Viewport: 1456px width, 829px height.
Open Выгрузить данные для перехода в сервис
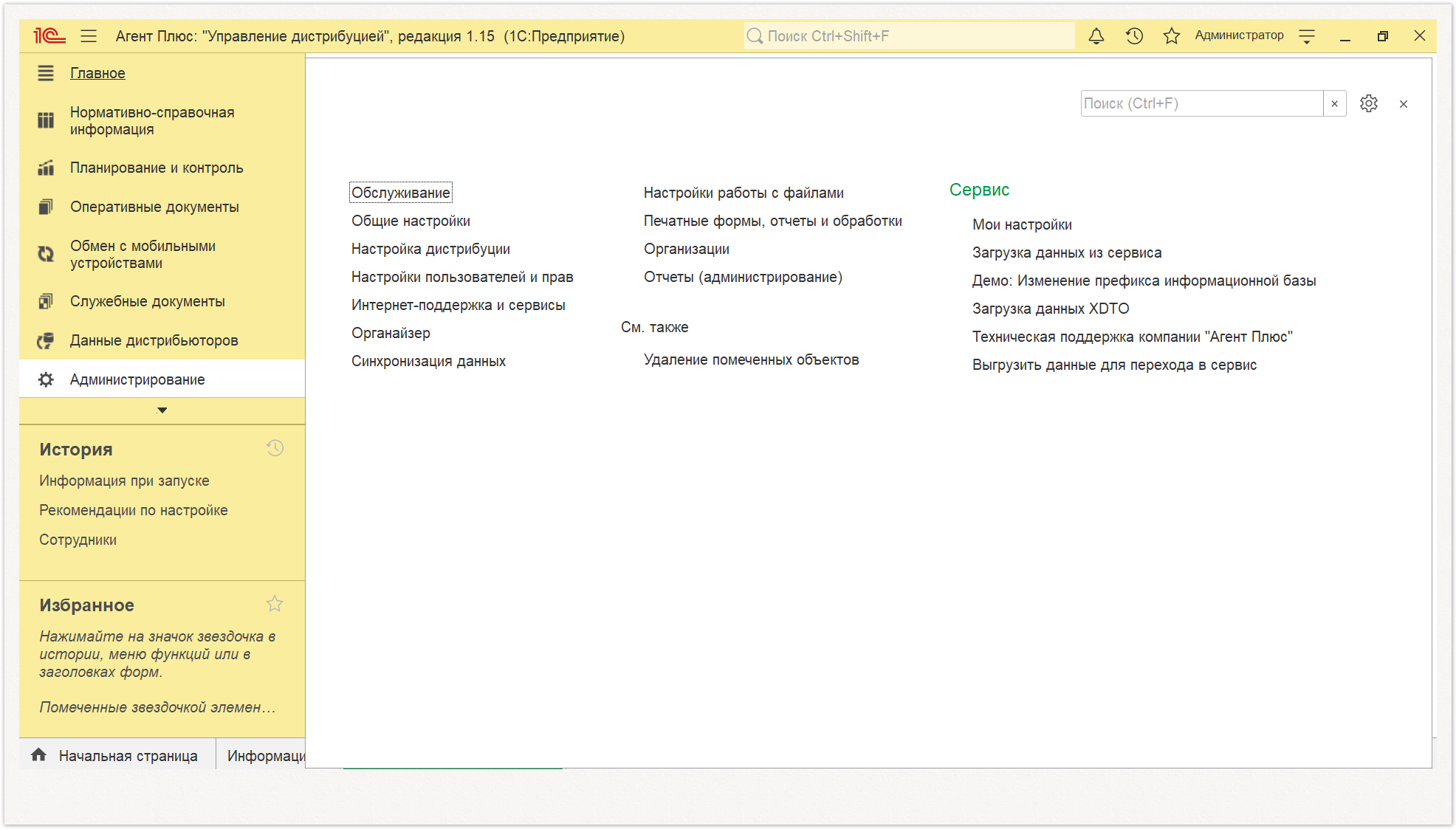1114,365
